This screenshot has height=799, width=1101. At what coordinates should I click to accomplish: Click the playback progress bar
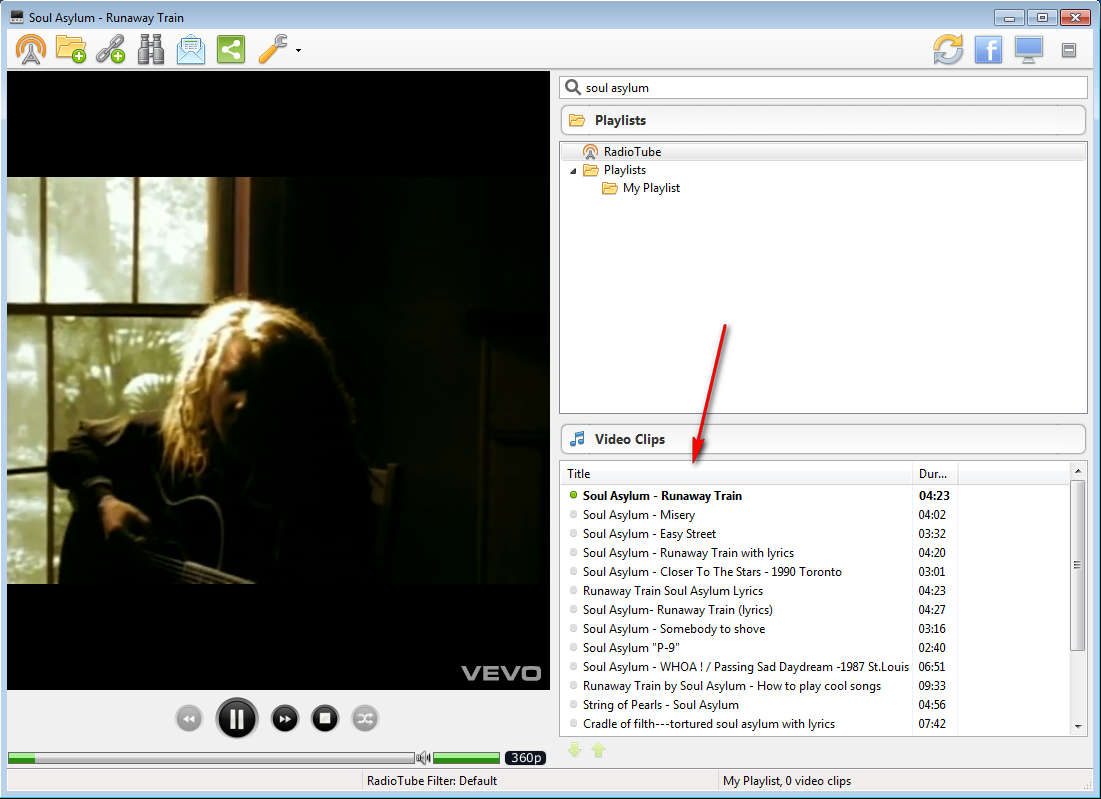click(x=211, y=758)
